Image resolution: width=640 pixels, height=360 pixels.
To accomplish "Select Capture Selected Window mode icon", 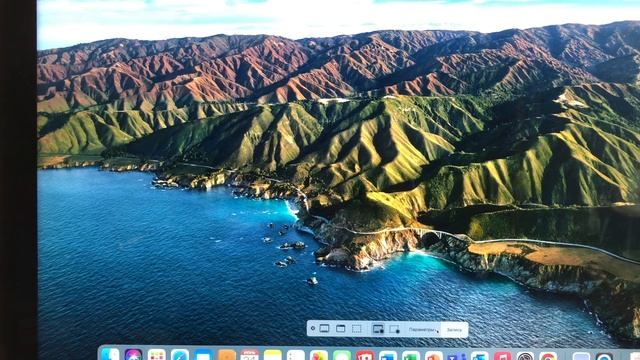I will pos(340,329).
